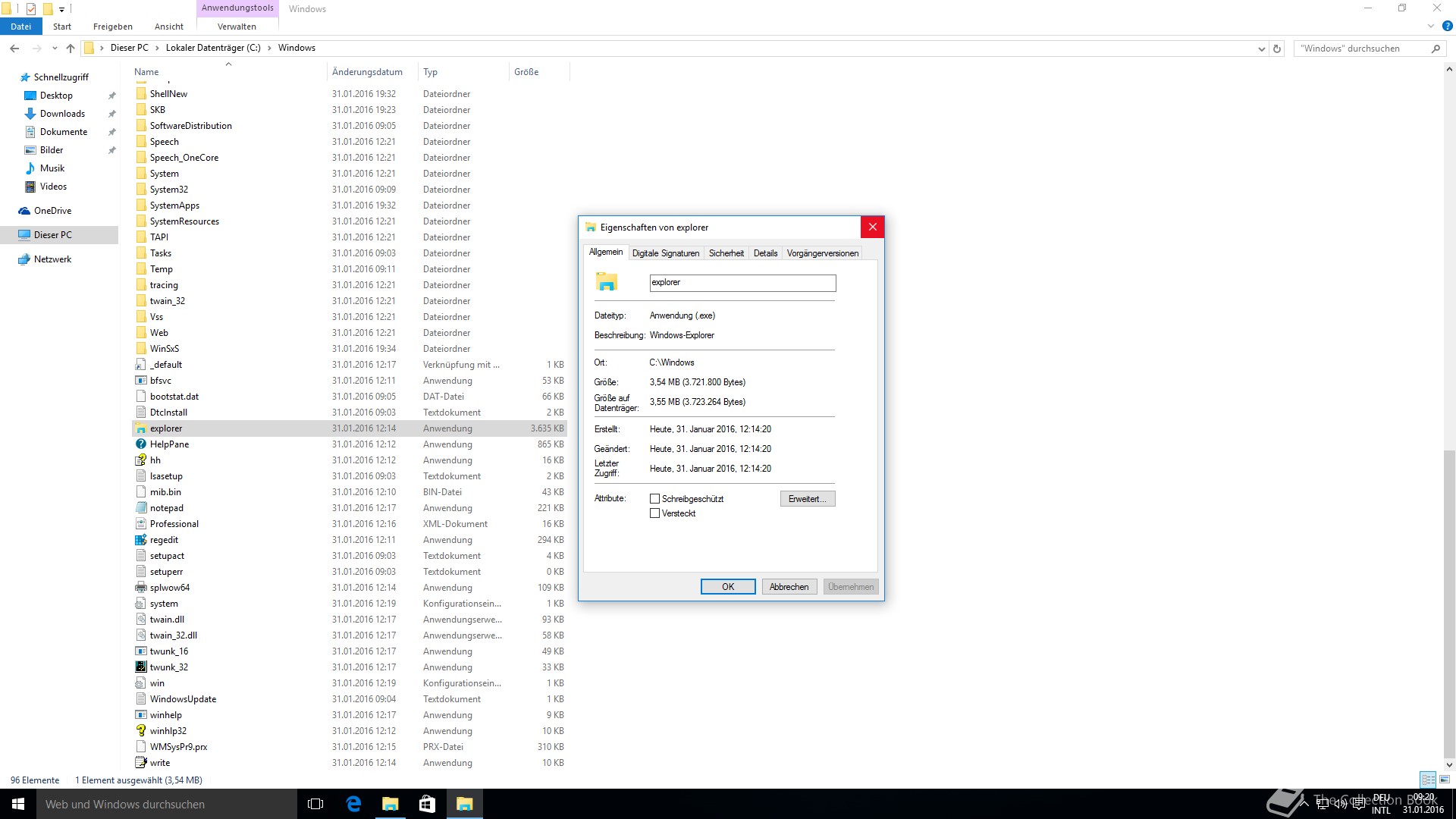Click the write application icon
Image resolution: width=1456 pixels, height=819 pixels.
tap(140, 763)
